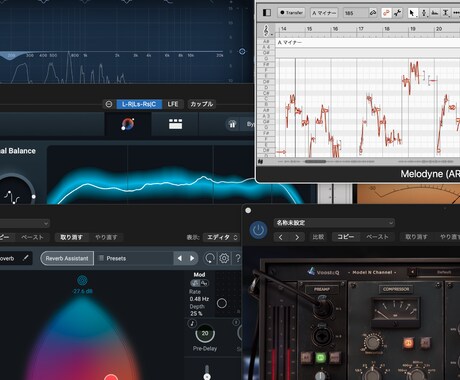Toggle the Pre-Delay tempo sync note icon
Screen dimensions: 460x380
(192, 323)
